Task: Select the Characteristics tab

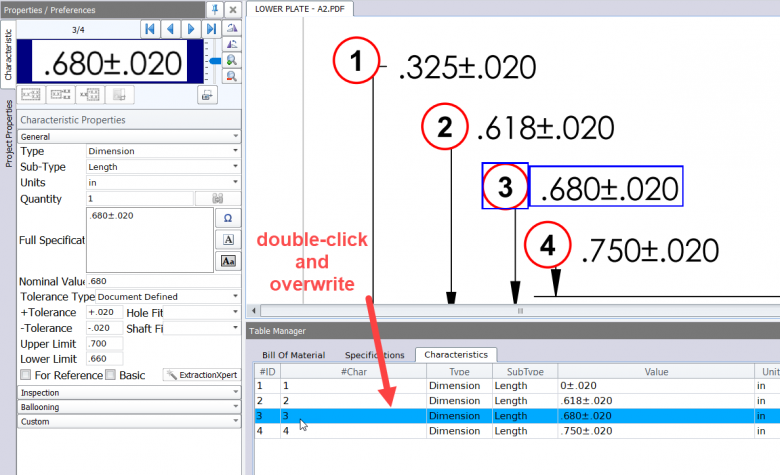Action: [456, 355]
